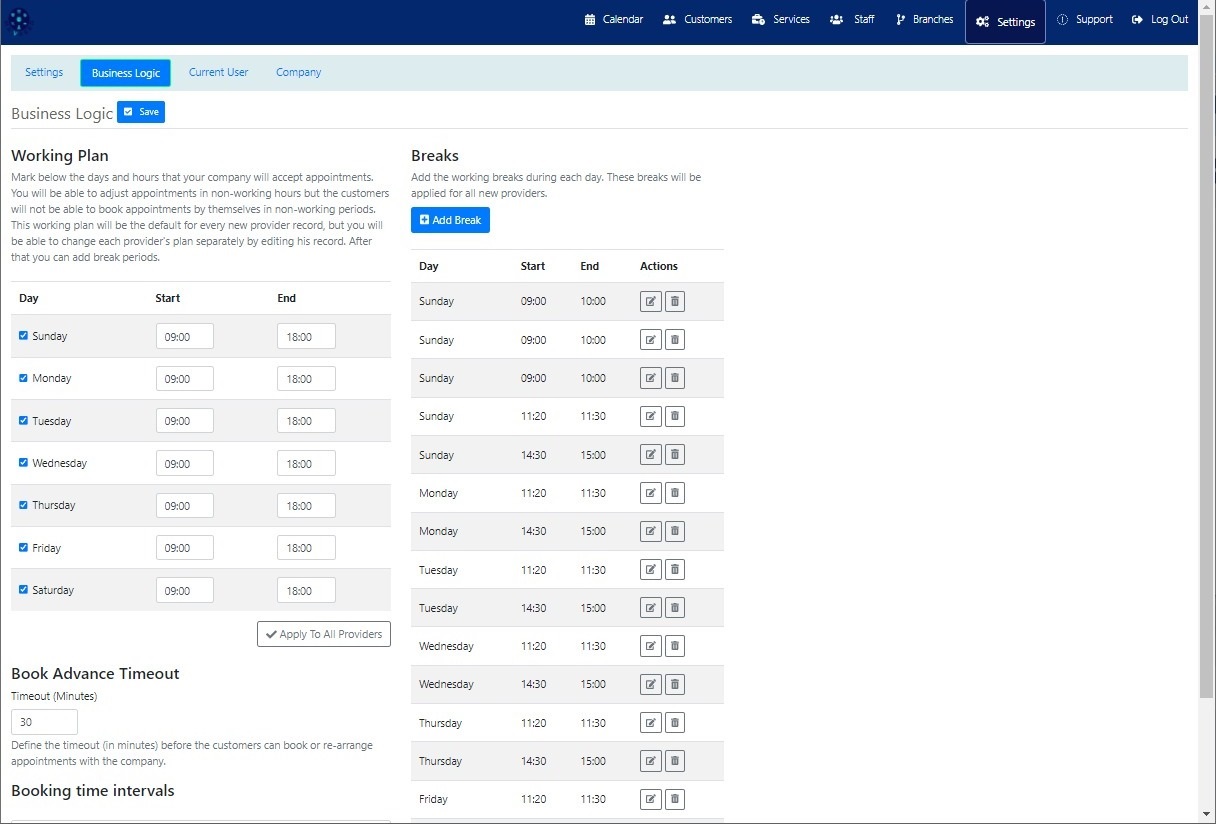The height and width of the screenshot is (824, 1216).
Task: Save the Business Logic settings
Action: click(141, 112)
